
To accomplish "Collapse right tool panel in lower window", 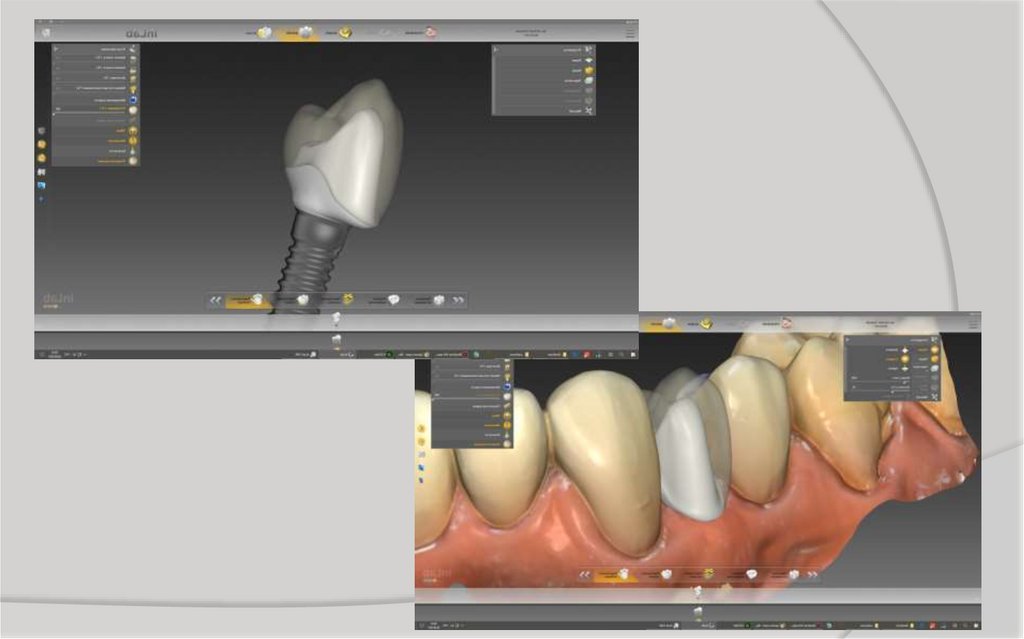I will pyautogui.click(x=848, y=340).
